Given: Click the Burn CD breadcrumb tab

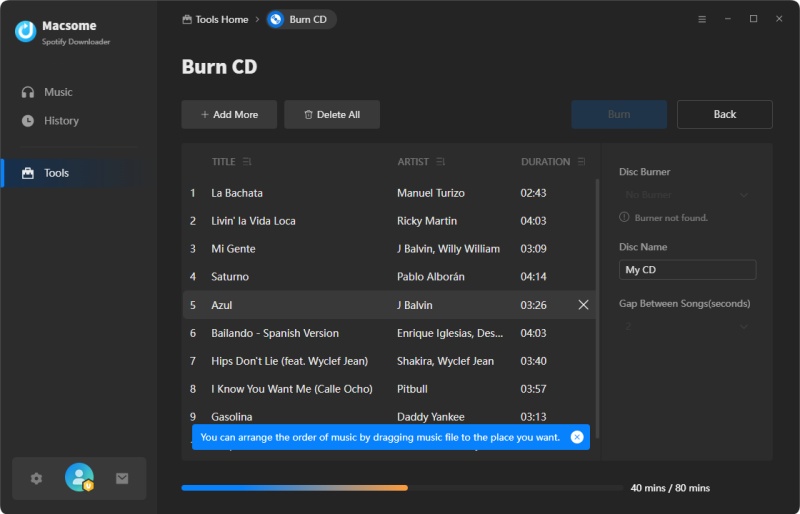Looking at the screenshot, I should point(302,19).
